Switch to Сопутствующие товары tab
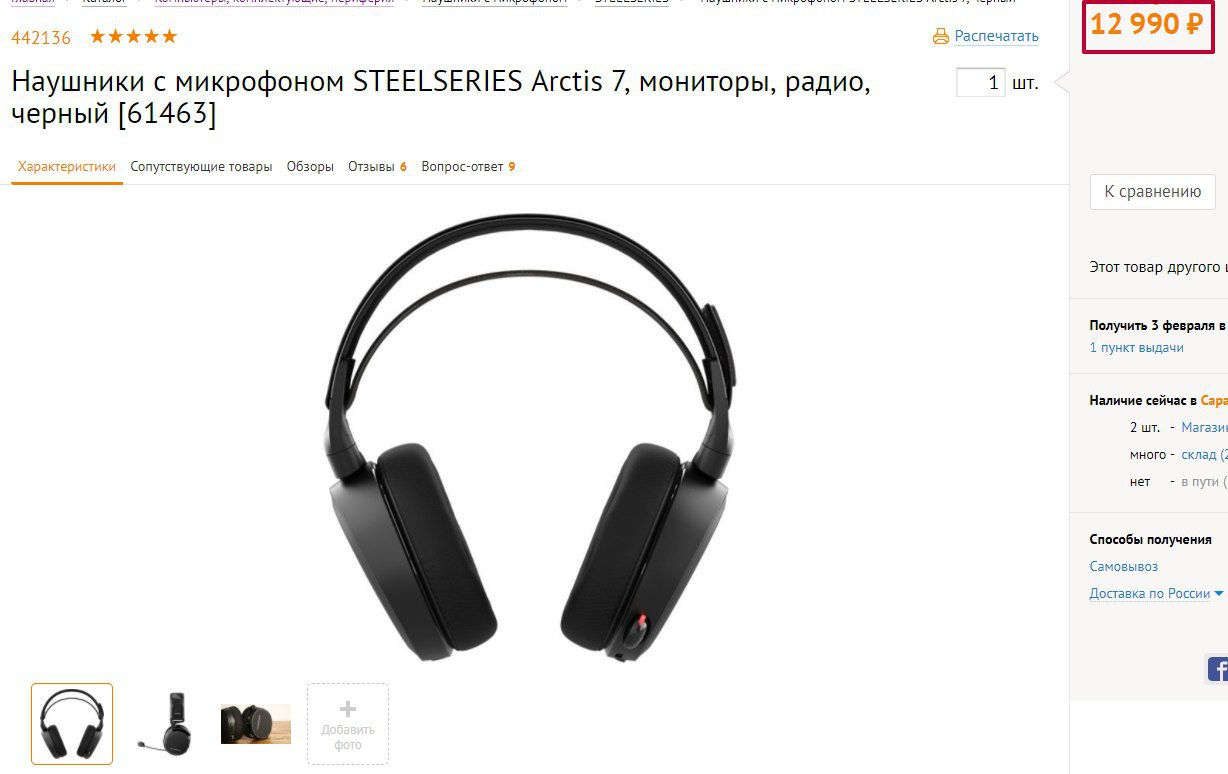Screen dimensions: 1228x774 (201, 167)
